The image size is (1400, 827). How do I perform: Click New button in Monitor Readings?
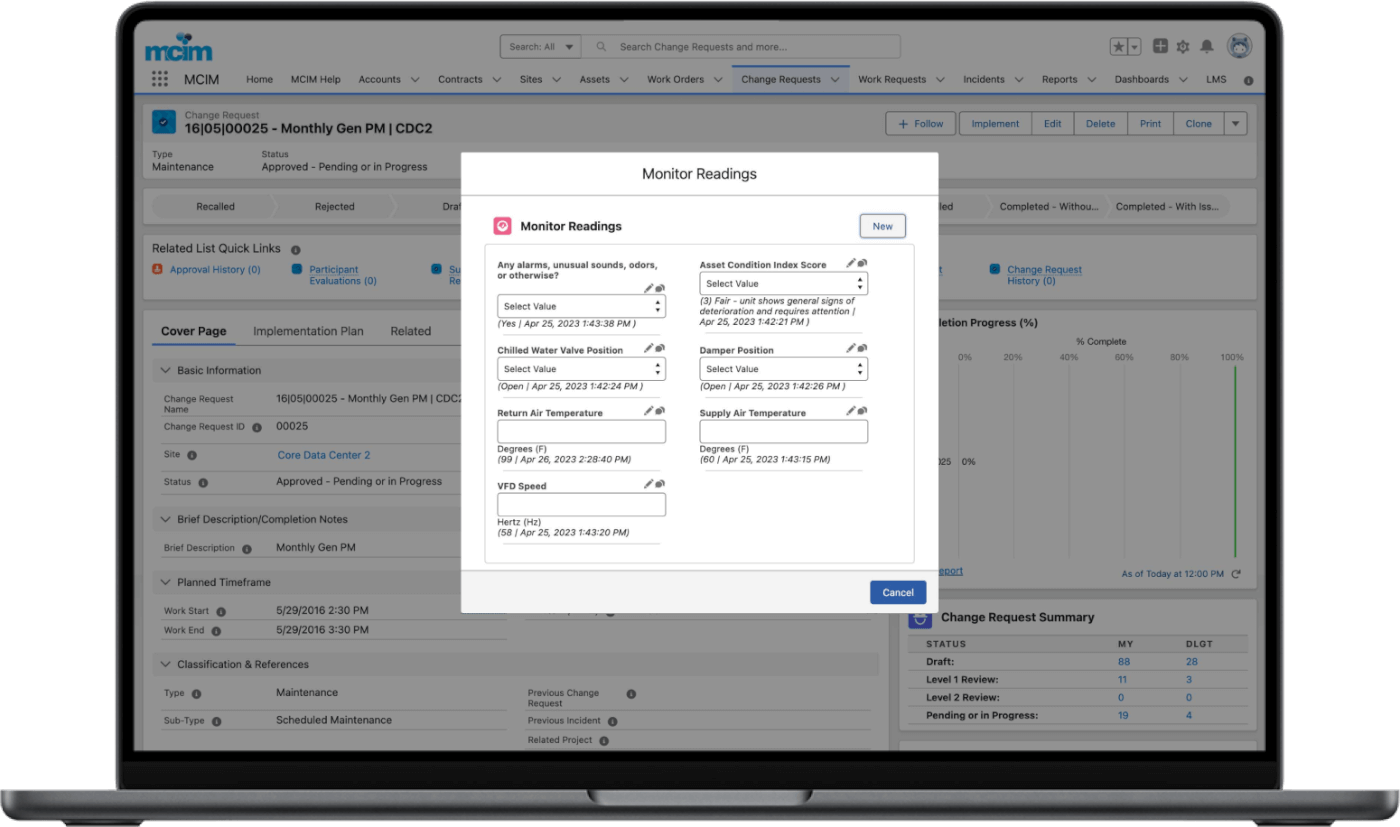coord(882,226)
